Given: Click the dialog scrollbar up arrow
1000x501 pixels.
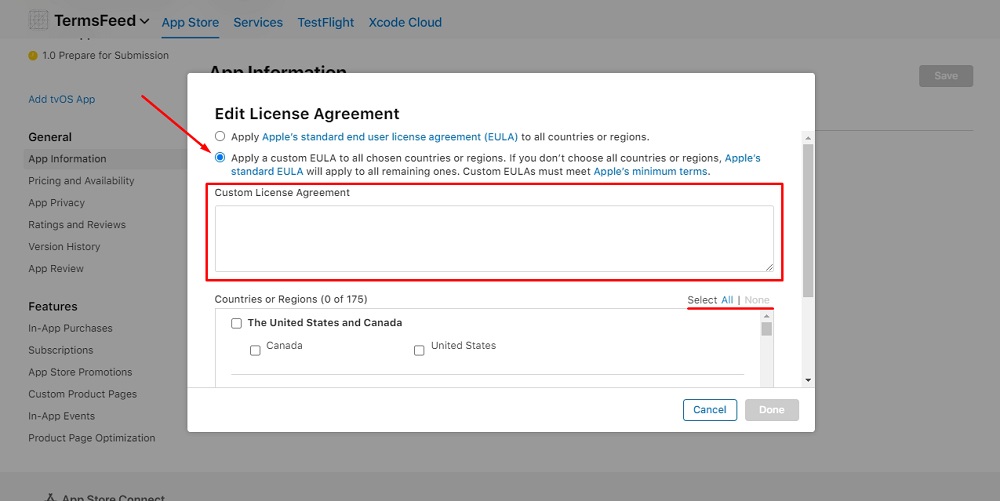Looking at the screenshot, I should 808,138.
